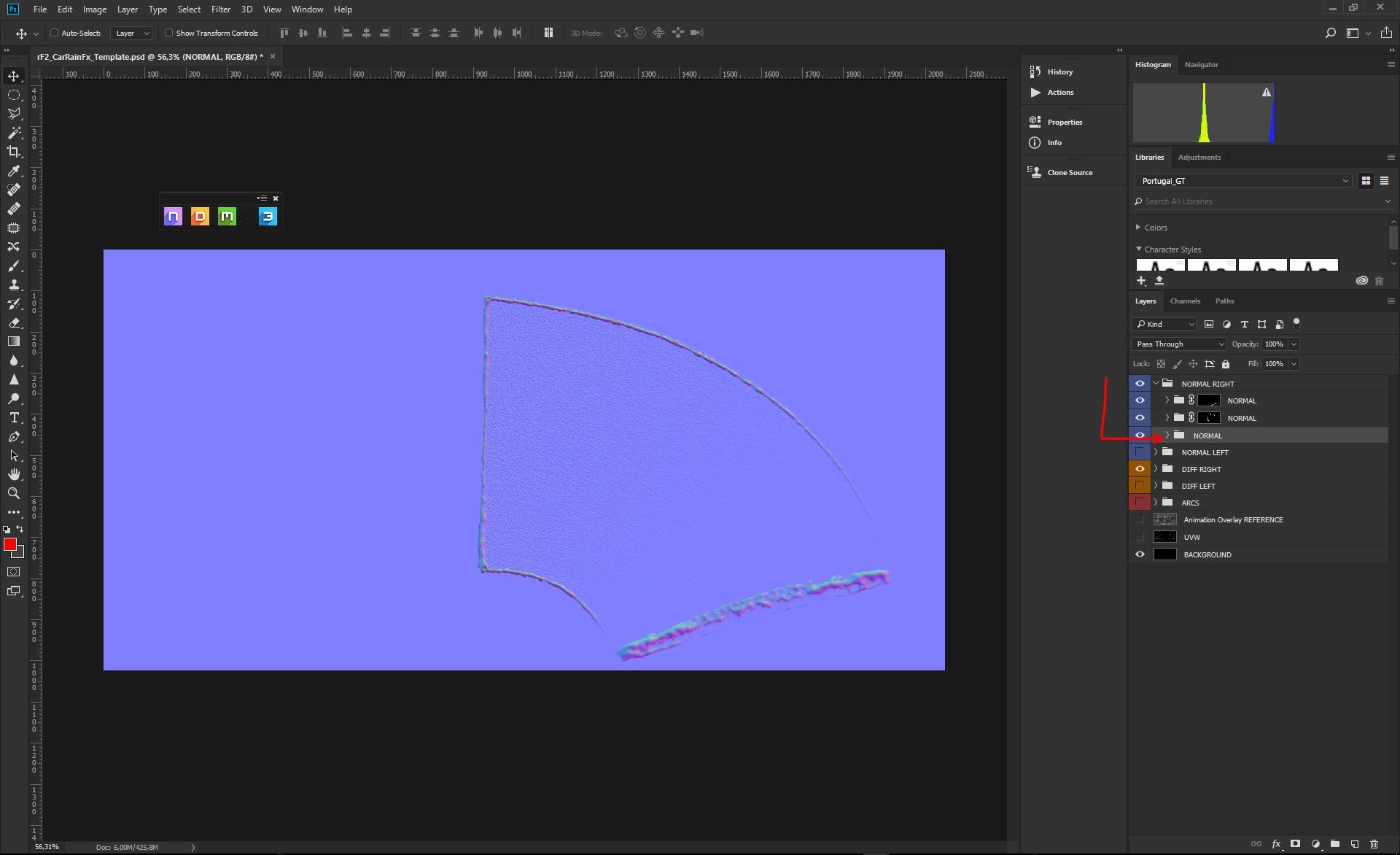Select the Clone Stamp tool
Screen dimensions: 1400x855
click(14, 285)
